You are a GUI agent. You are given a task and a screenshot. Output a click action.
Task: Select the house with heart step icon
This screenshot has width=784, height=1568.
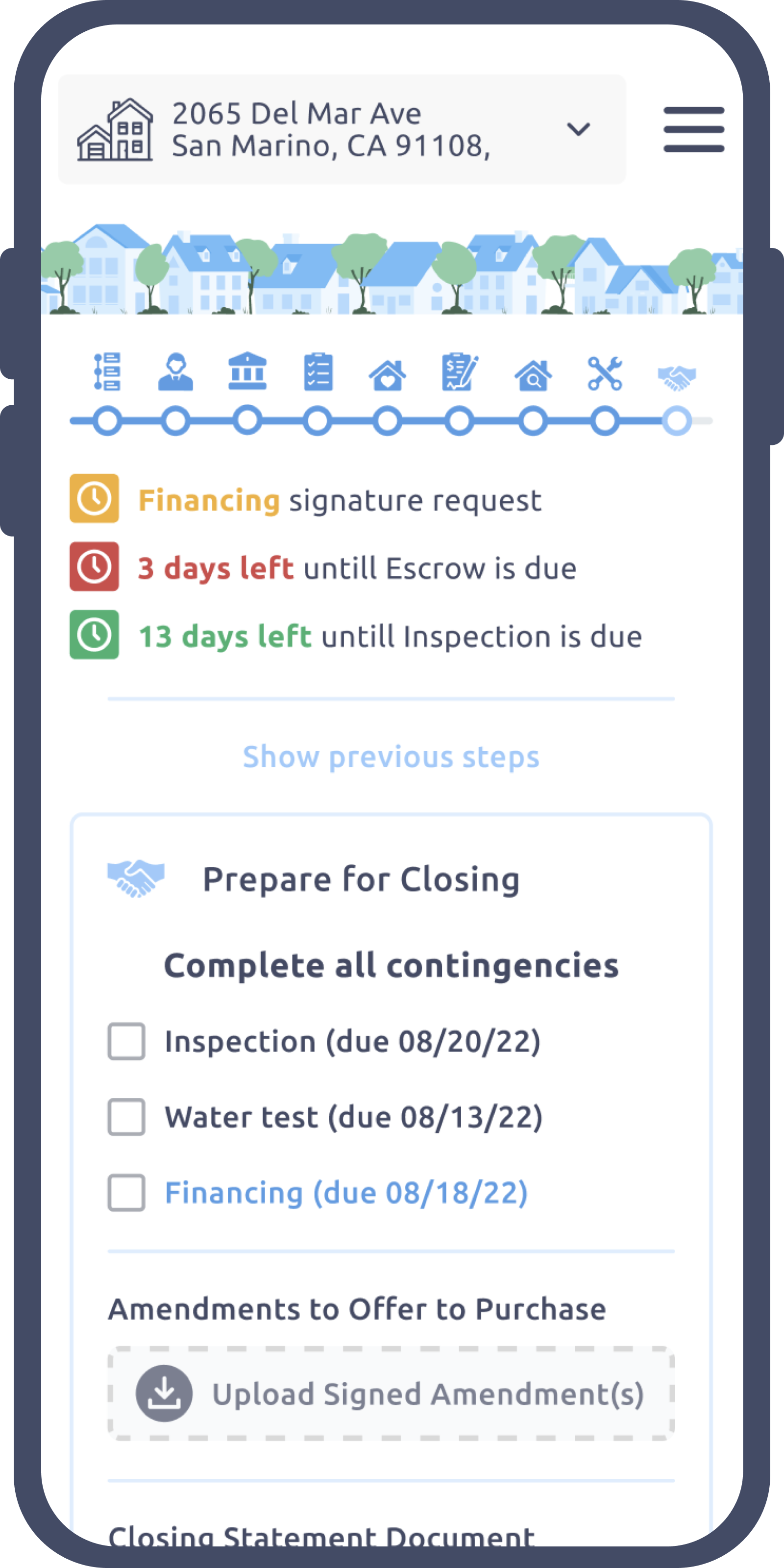pos(388,374)
